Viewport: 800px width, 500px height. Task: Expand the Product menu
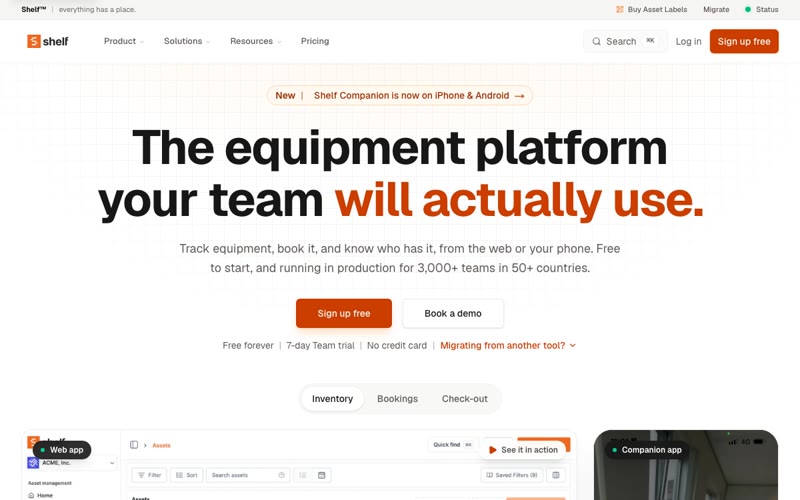(x=124, y=41)
